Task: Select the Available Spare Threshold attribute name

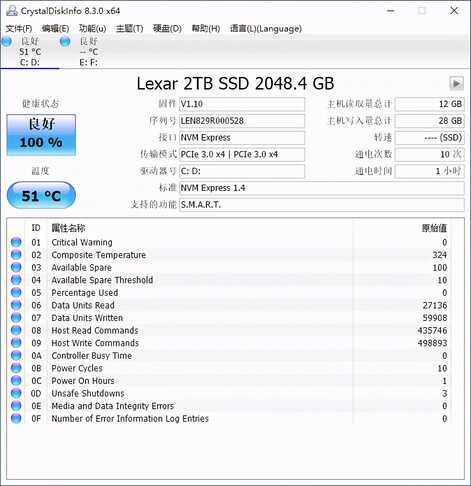Action: (x=102, y=280)
